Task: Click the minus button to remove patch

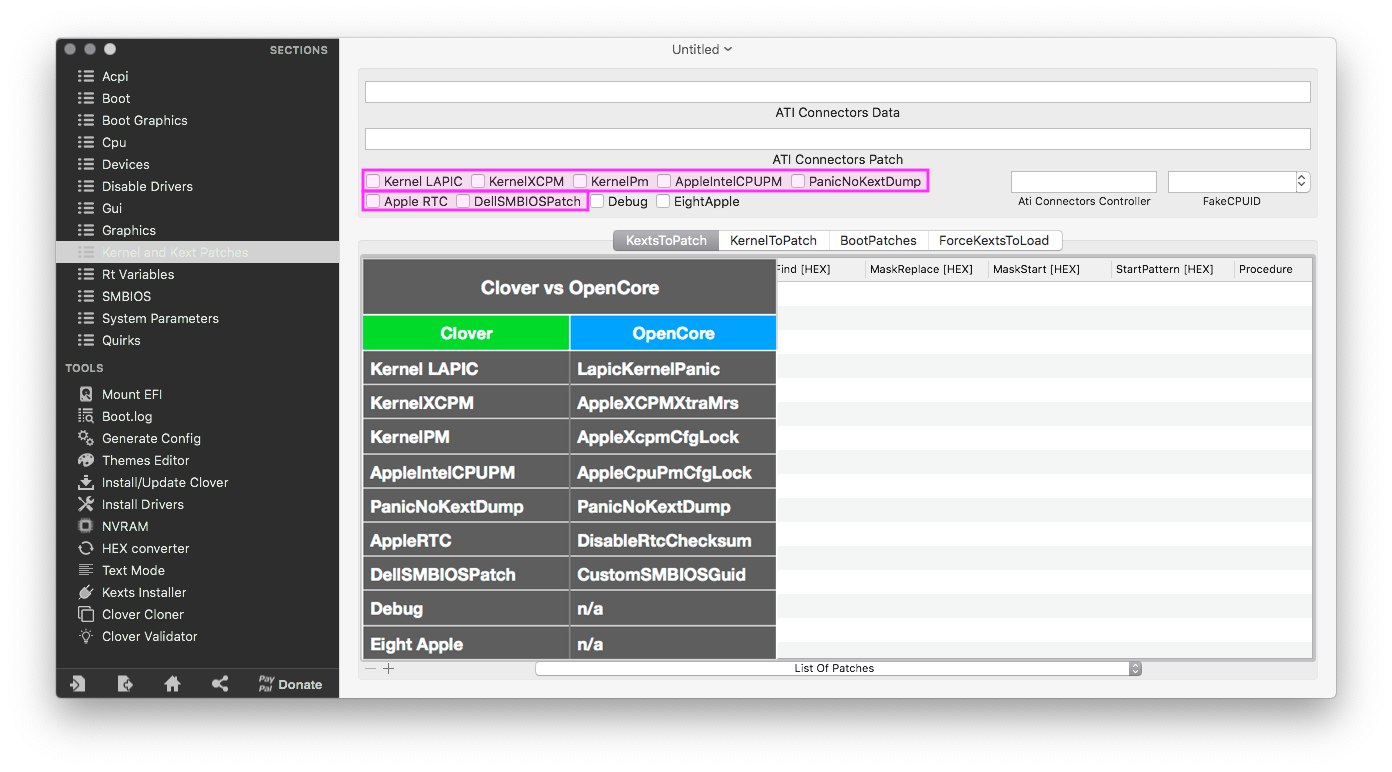Action: [371, 668]
